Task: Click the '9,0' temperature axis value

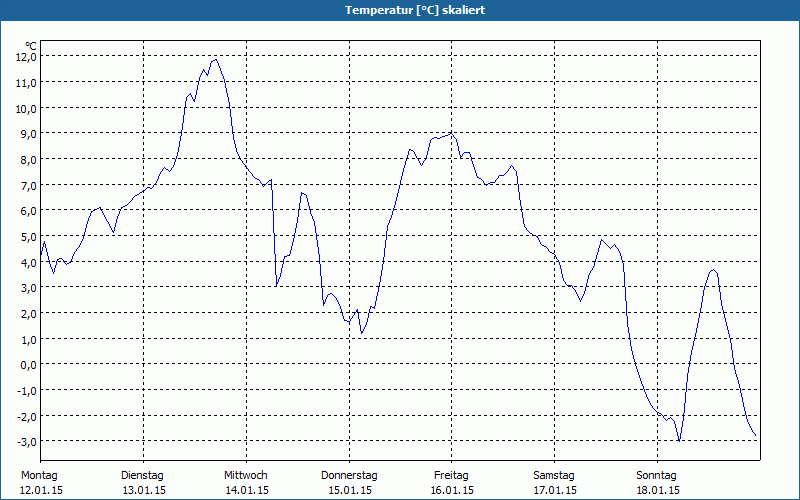Action: 28,134
